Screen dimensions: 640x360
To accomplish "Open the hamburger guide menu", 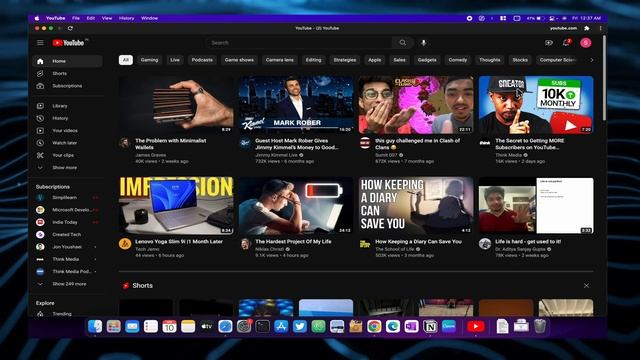I will click(x=40, y=42).
